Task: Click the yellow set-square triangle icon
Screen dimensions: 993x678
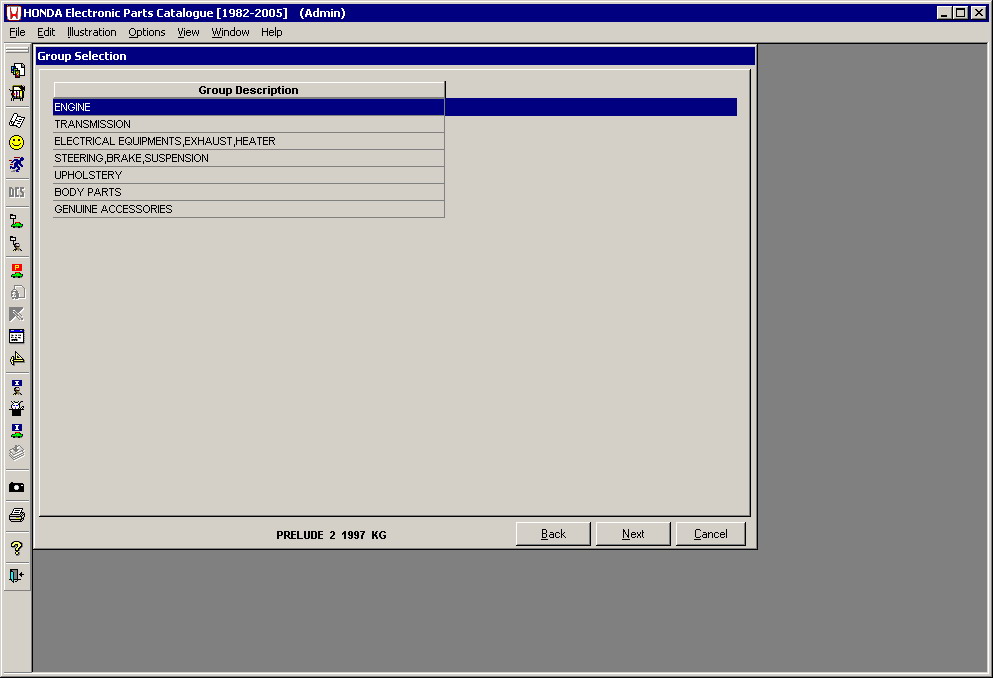Action: pos(17,359)
